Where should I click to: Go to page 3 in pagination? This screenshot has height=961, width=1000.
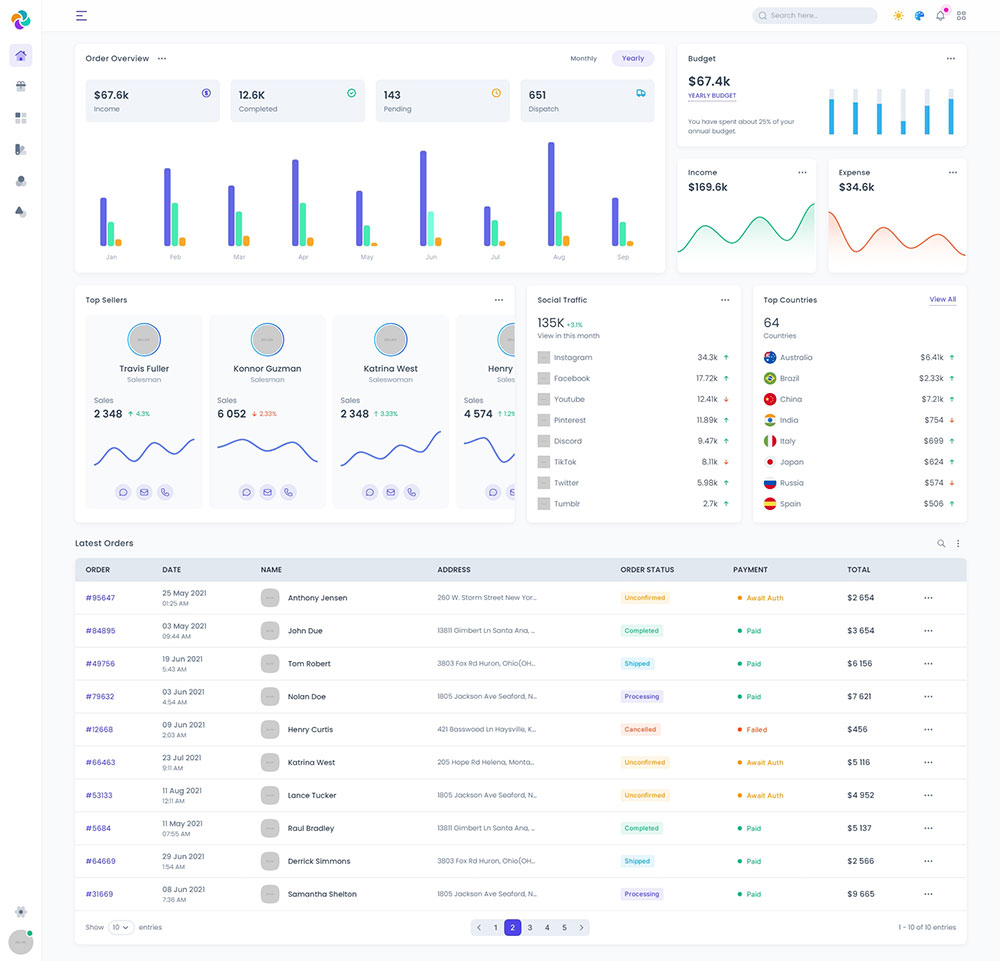click(530, 928)
